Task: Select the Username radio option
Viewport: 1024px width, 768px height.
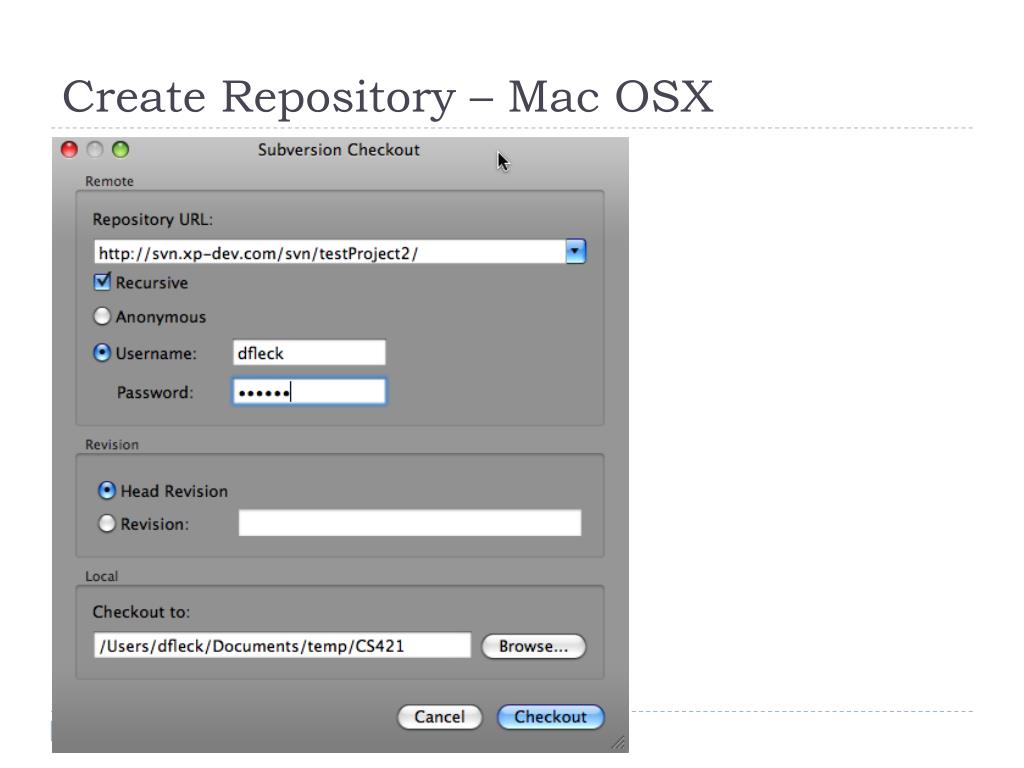Action: 102,353
